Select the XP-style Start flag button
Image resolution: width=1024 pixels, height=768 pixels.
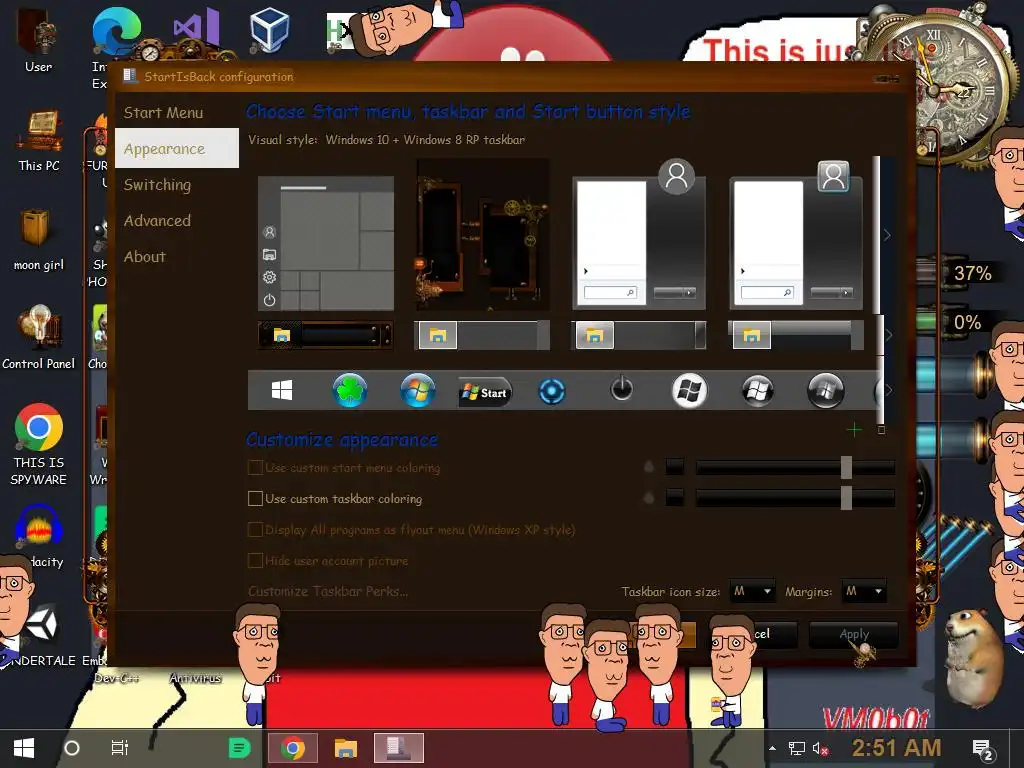485,392
